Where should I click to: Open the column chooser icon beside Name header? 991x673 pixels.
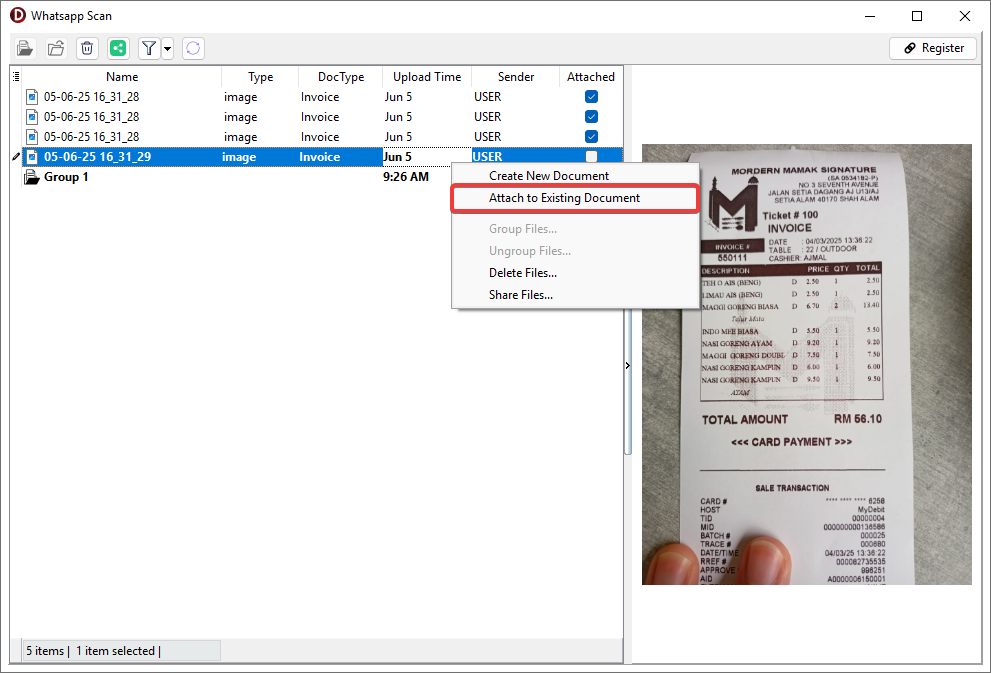coord(16,76)
